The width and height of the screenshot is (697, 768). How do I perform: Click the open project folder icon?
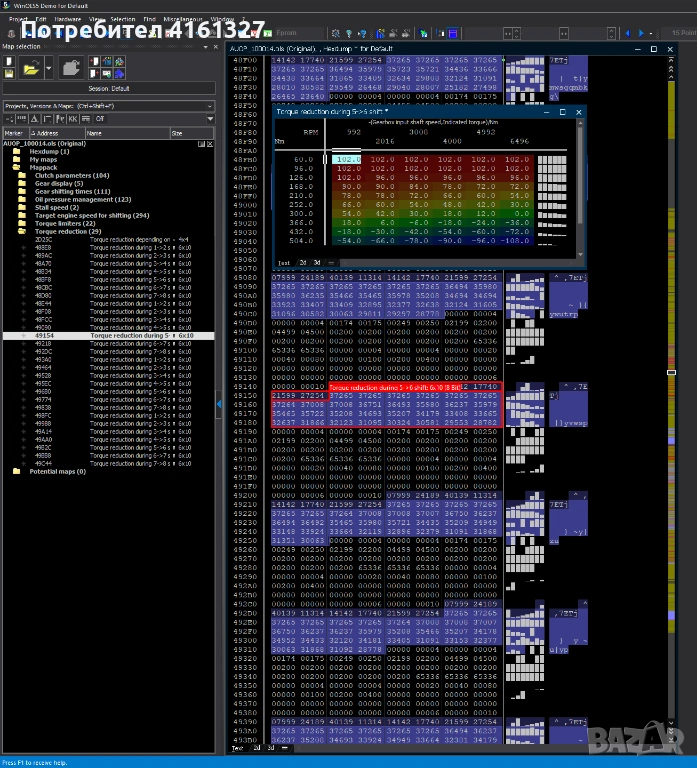[31, 68]
